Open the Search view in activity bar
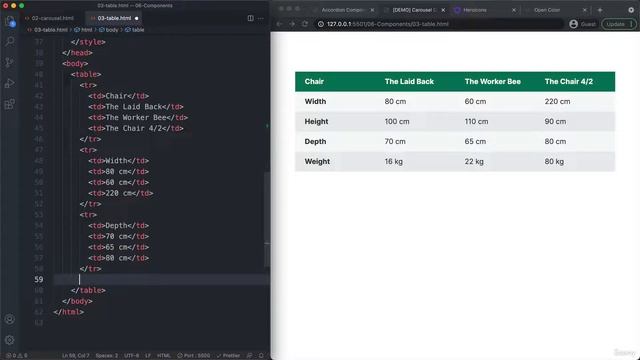 [10, 41]
